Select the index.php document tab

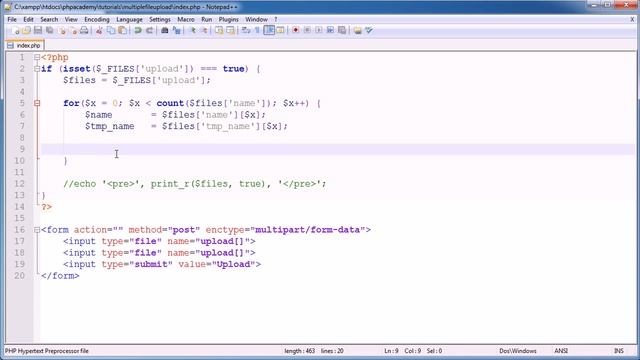(x=24, y=45)
